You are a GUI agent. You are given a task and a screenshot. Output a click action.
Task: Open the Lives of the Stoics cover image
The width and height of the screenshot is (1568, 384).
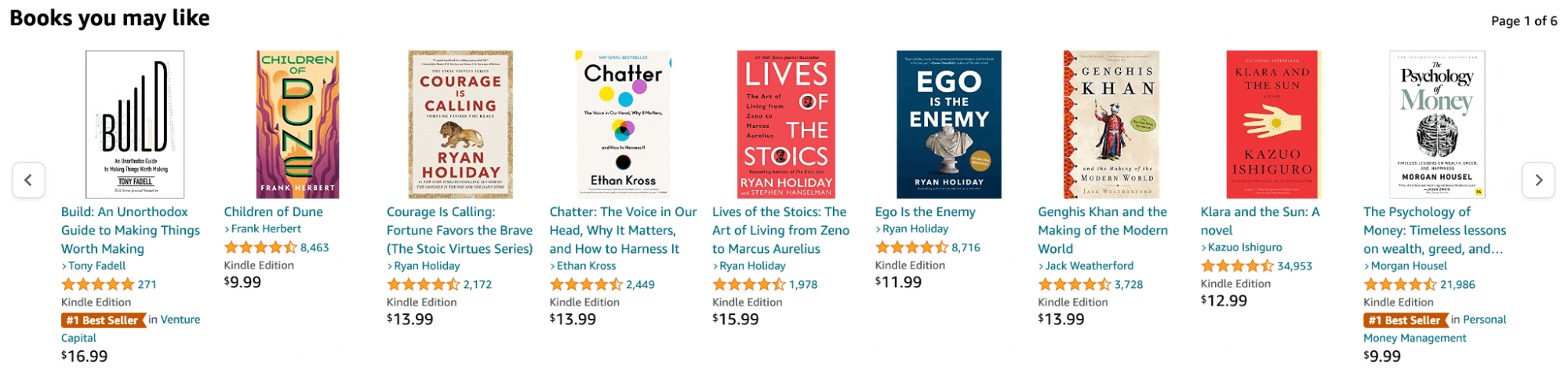[x=786, y=124]
